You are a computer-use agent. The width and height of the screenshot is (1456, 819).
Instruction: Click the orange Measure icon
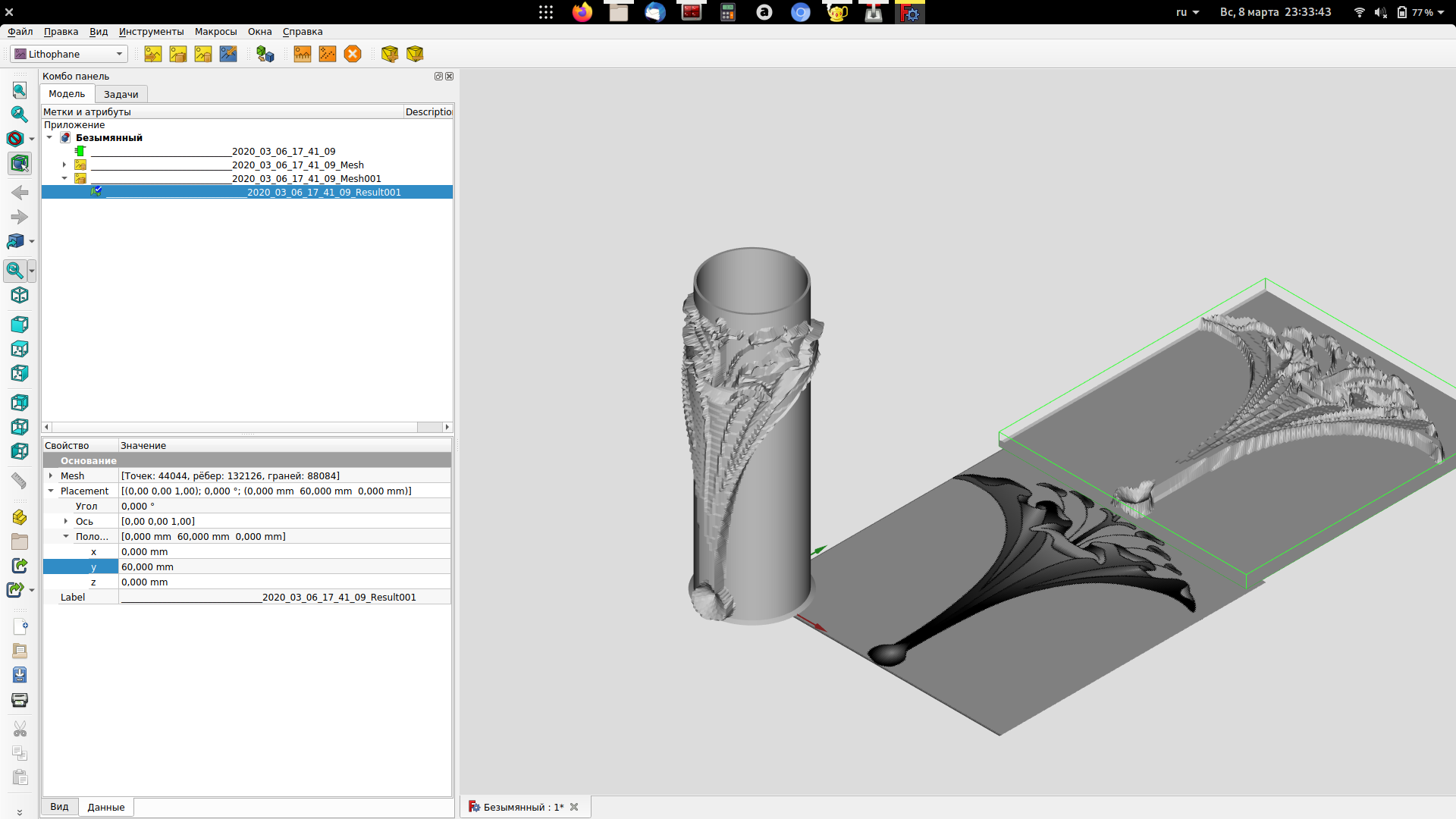tap(303, 54)
